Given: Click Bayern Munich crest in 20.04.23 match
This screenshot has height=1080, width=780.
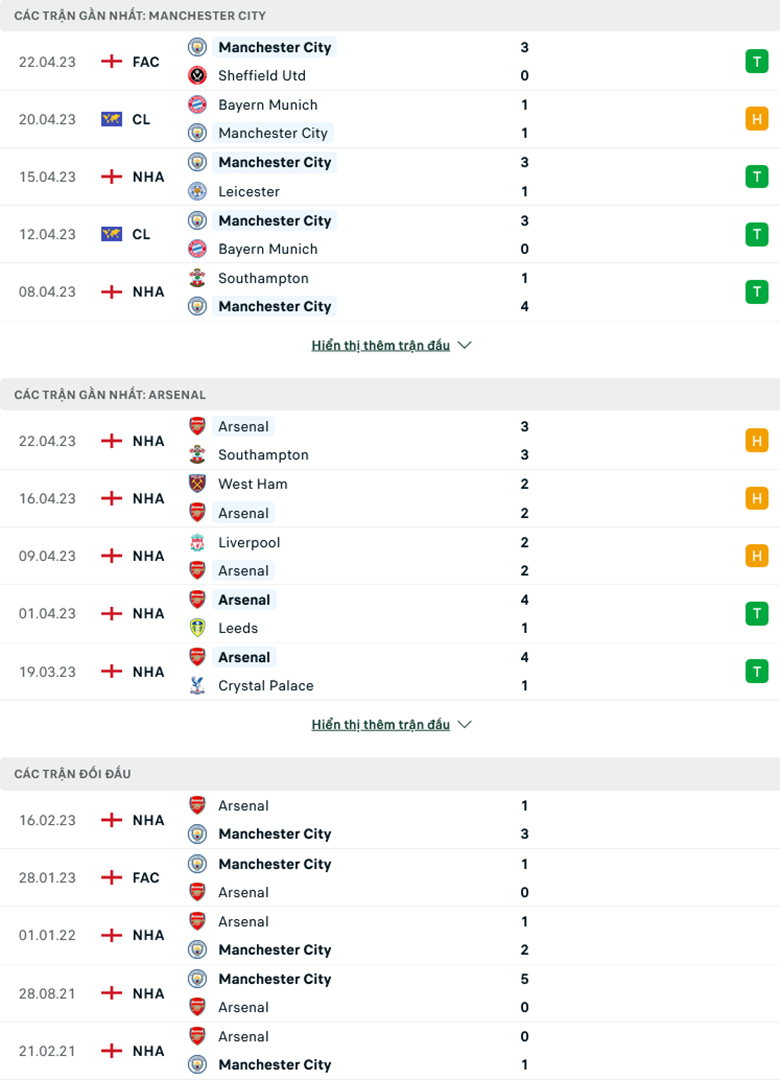Looking at the screenshot, I should [197, 104].
